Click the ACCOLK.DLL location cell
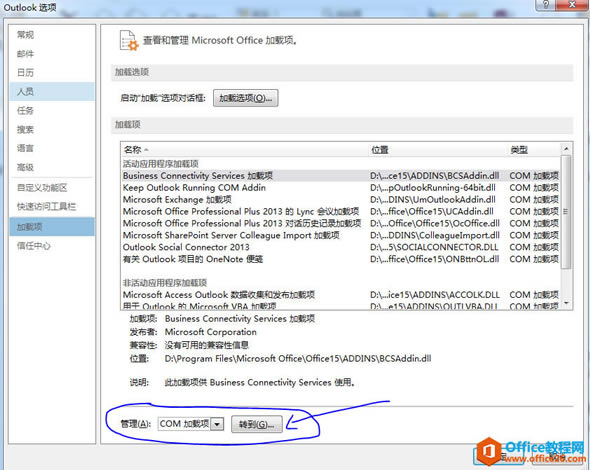 point(435,295)
